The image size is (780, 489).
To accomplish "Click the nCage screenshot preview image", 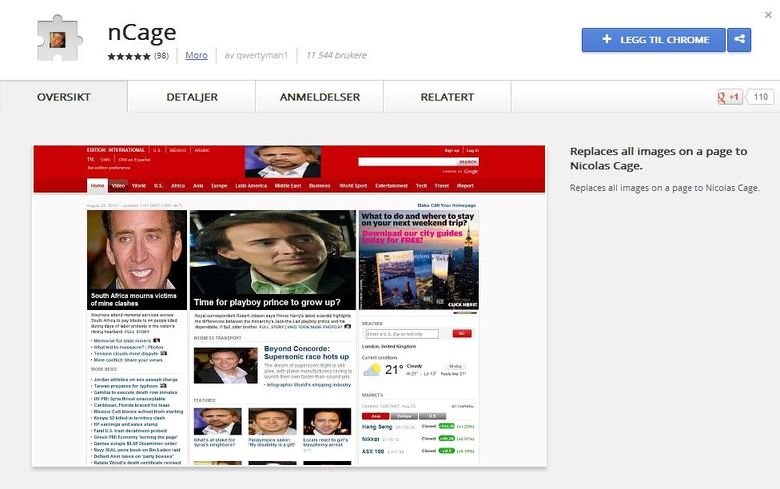I will click(x=290, y=306).
